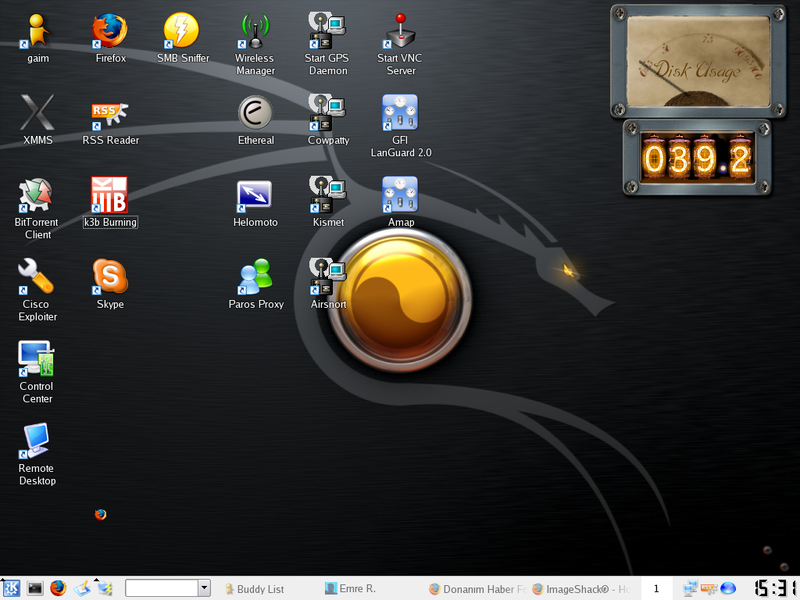Click the panel quick-launch icon right of Firefox

(x=82, y=588)
